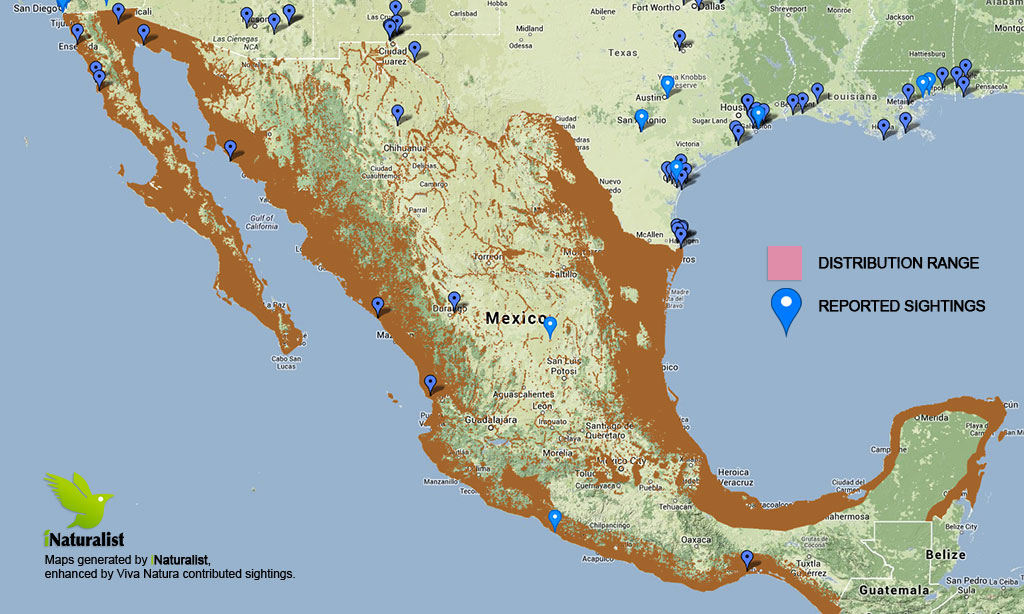Click the bold 'Belize' country label

pos(945,555)
